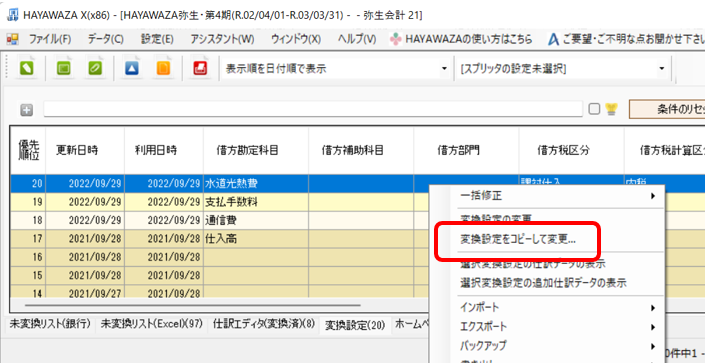705x363 pixels.
Task: Click the light bulb icon near filter
Action: 611,109
